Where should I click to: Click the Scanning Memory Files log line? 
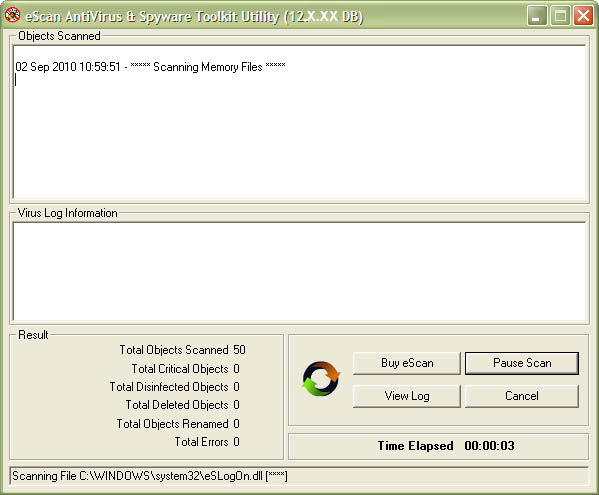151,67
